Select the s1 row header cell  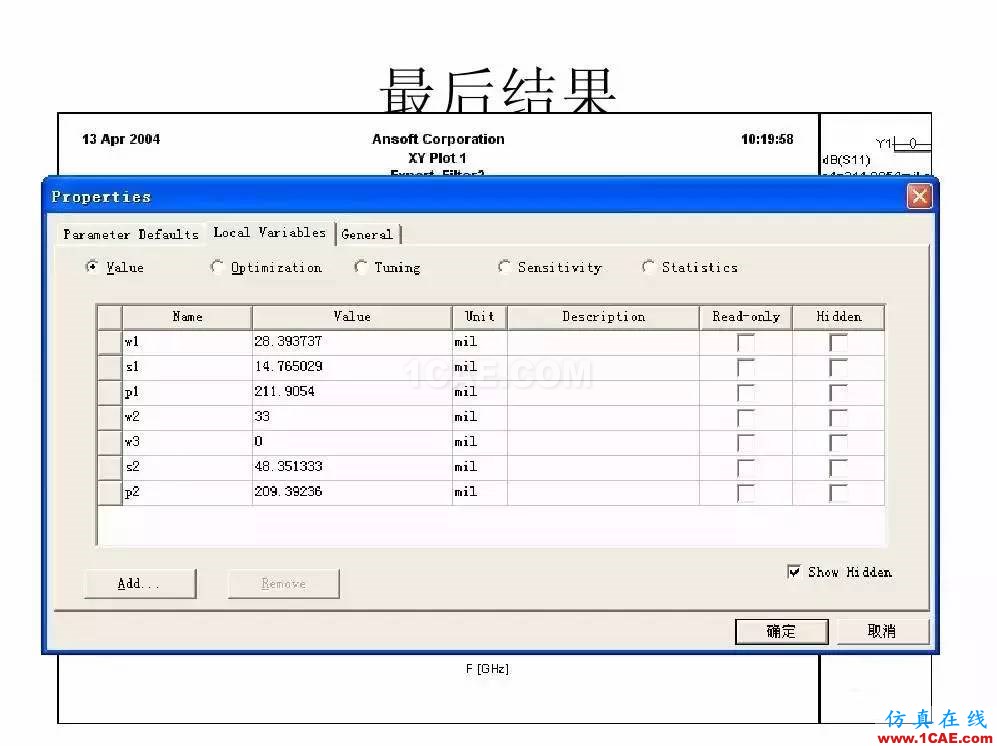(109, 367)
